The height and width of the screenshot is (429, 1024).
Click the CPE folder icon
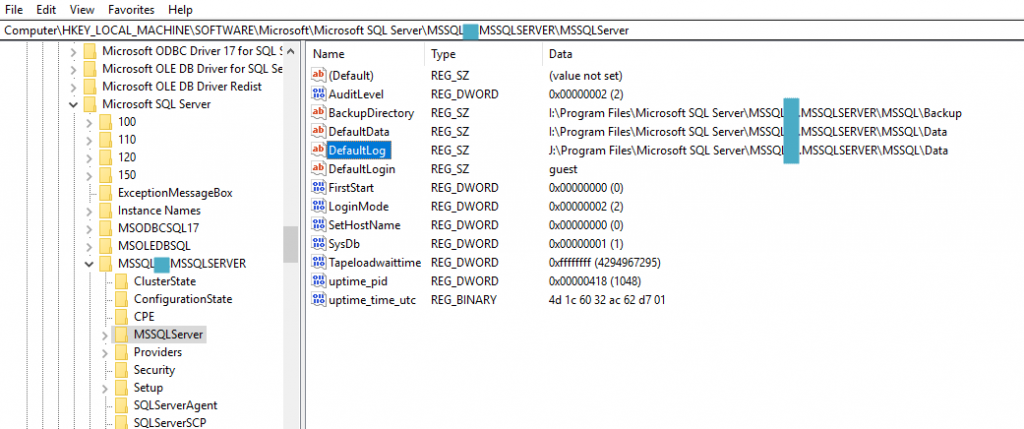click(x=121, y=317)
